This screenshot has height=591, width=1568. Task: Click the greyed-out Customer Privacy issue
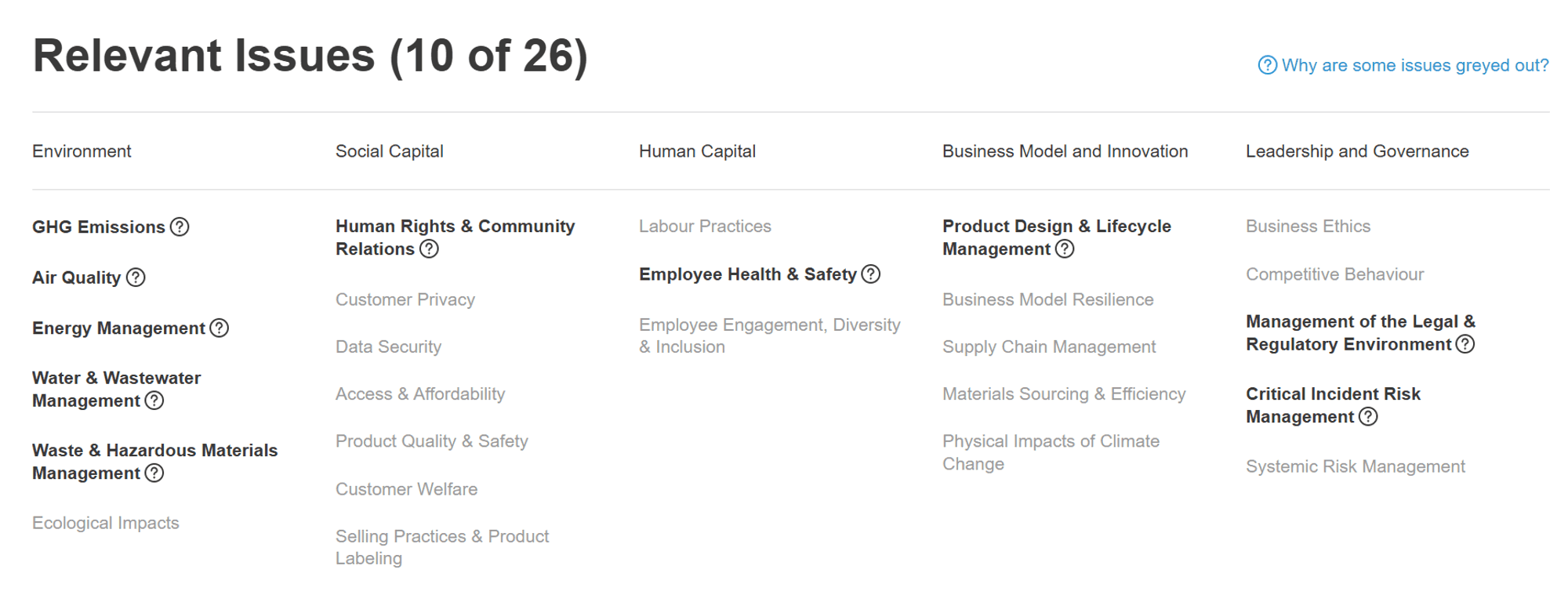click(405, 299)
